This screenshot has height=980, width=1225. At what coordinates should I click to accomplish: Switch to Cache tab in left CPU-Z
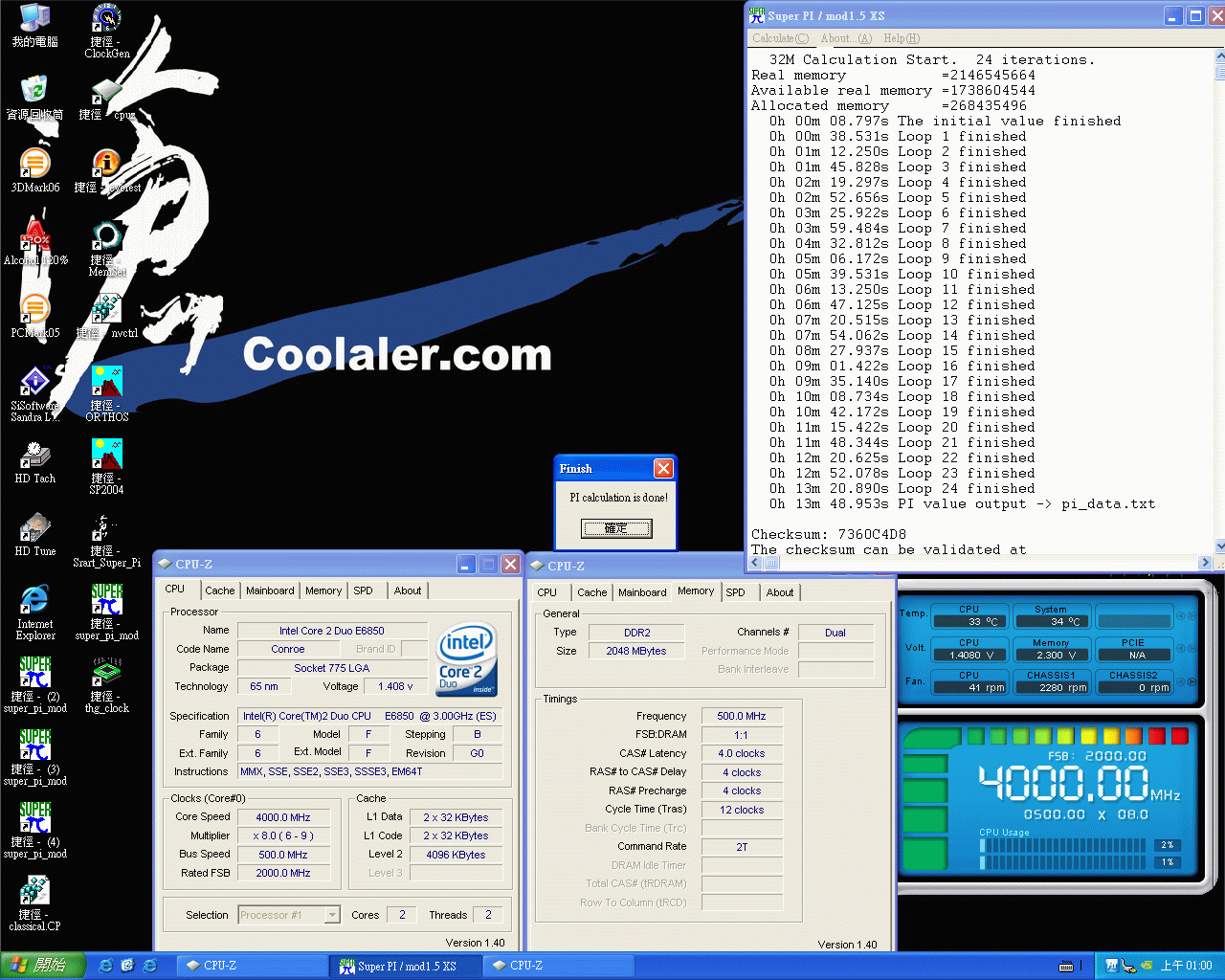pyautogui.click(x=219, y=590)
